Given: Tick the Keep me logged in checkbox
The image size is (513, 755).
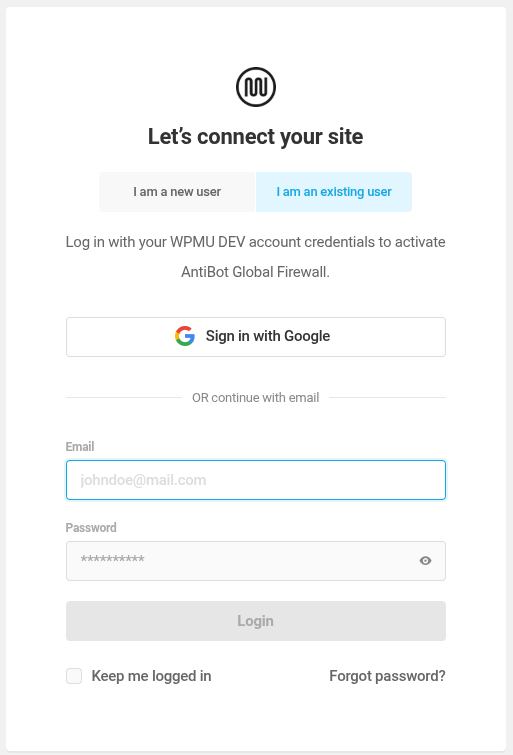Looking at the screenshot, I should [74, 676].
